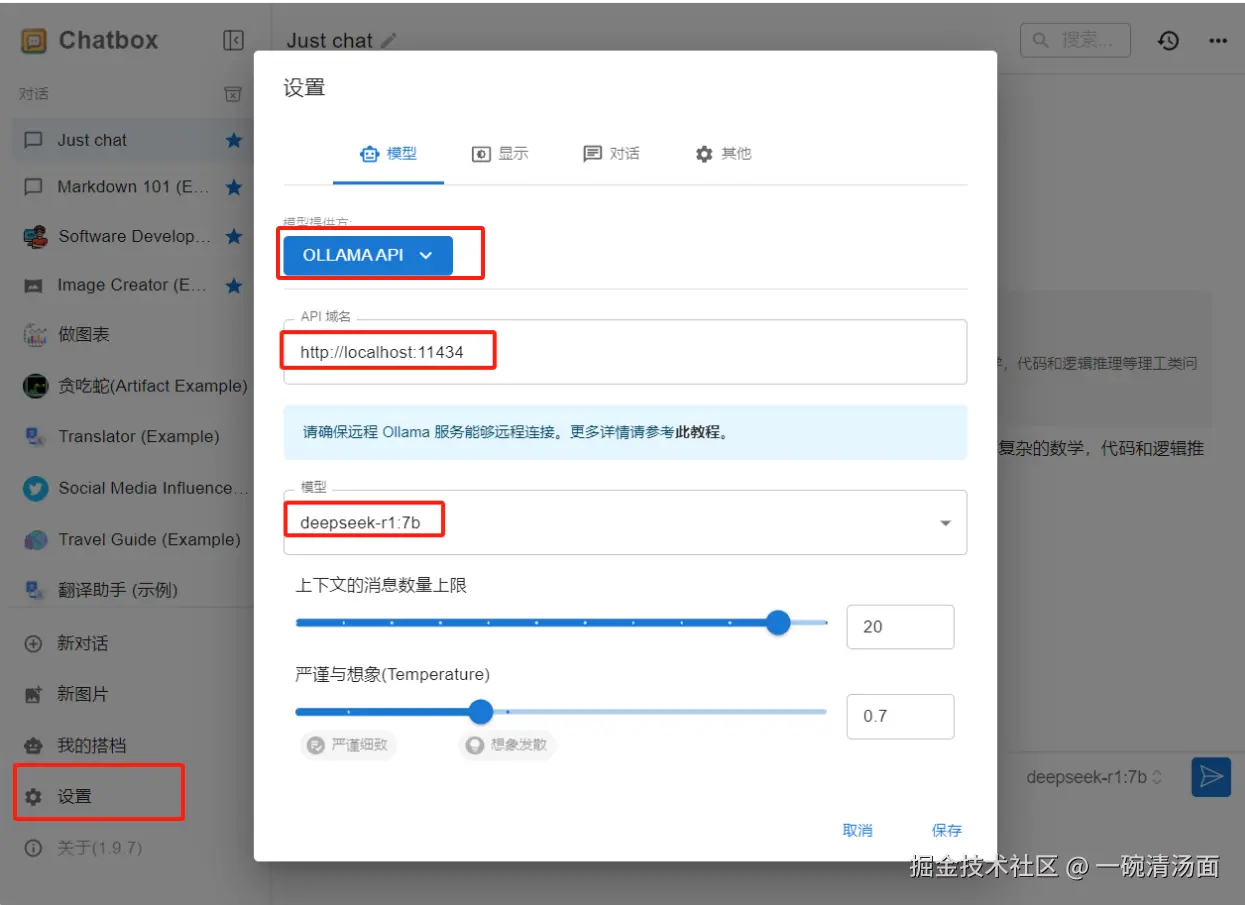Viewport: 1245px width, 905px height.
Task: Open the Translator (Example) conversation
Action: pyautogui.click(x=133, y=437)
